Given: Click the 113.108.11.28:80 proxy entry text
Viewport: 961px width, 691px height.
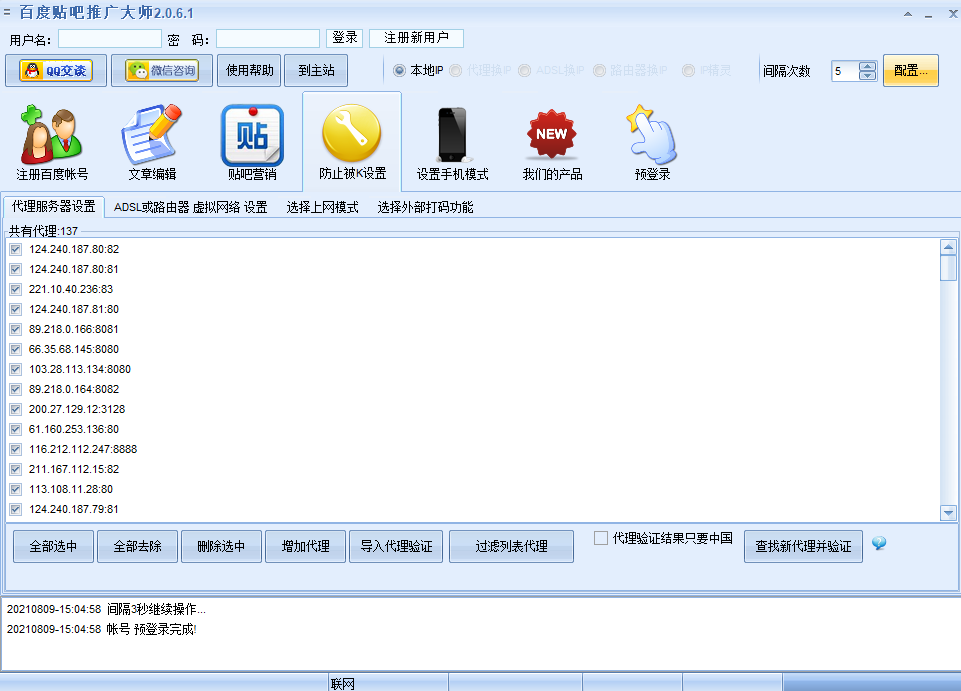Looking at the screenshot, I should (x=70, y=489).
